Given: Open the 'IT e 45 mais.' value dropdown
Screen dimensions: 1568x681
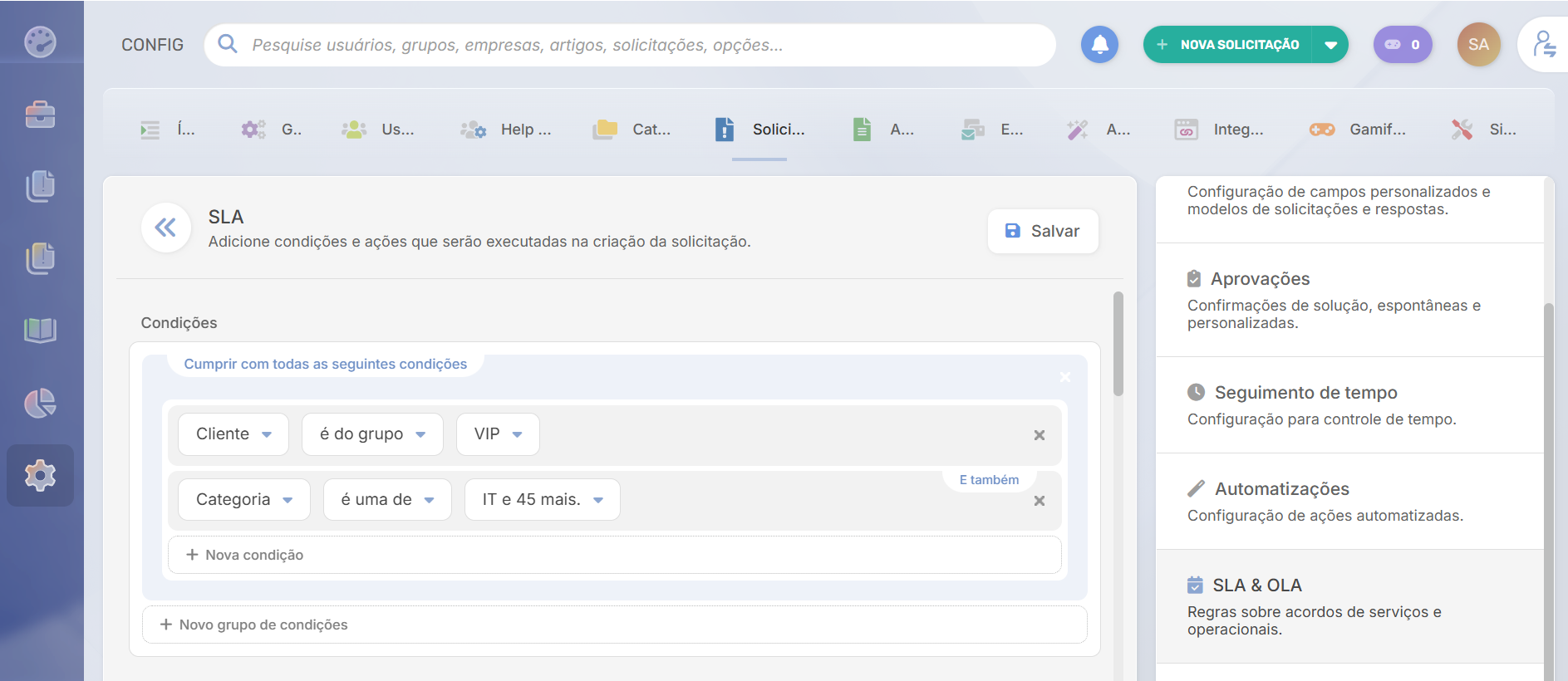Looking at the screenshot, I should (542, 500).
